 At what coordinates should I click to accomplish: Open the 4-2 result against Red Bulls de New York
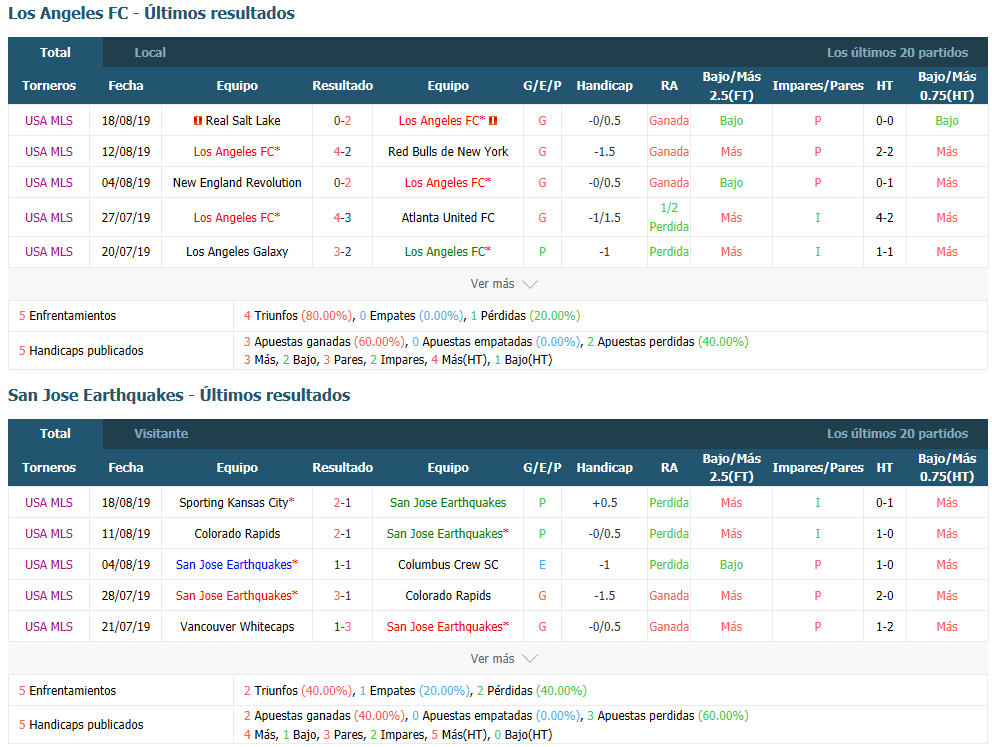[x=342, y=152]
